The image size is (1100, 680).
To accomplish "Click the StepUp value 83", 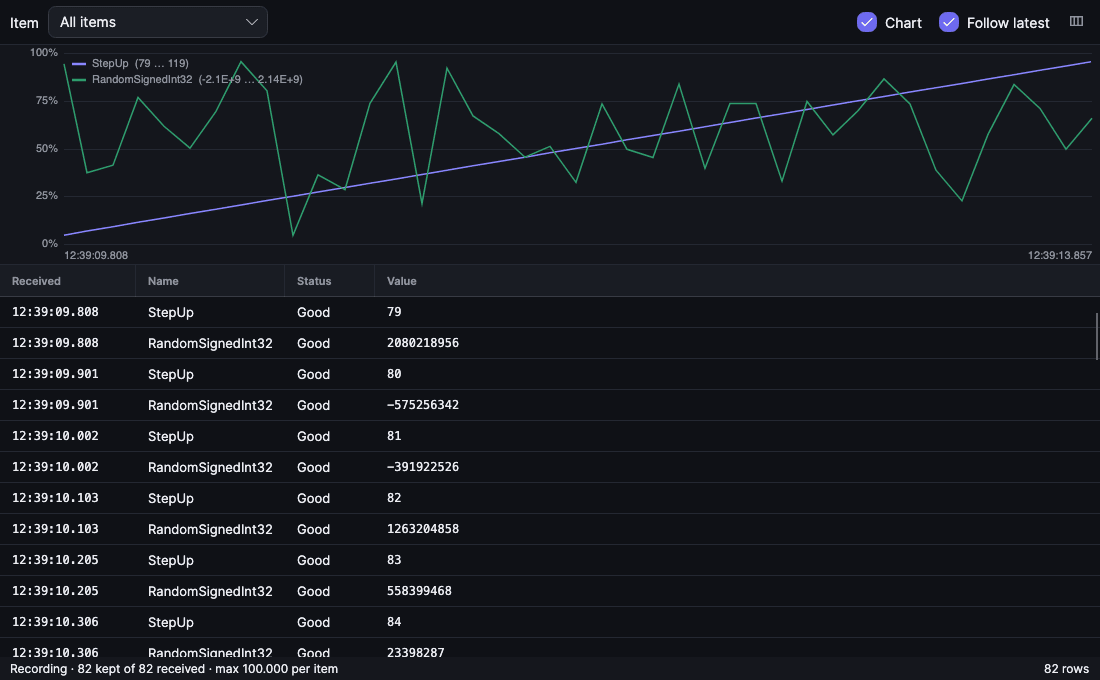I will pyautogui.click(x=394, y=560).
